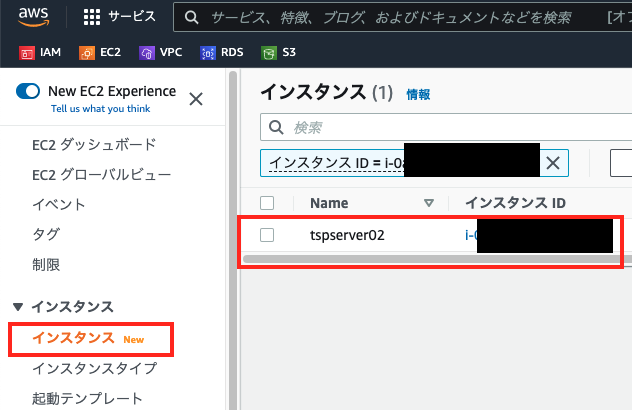
Task: Toggle the New EC2 Experience switch
Action: coord(28,91)
